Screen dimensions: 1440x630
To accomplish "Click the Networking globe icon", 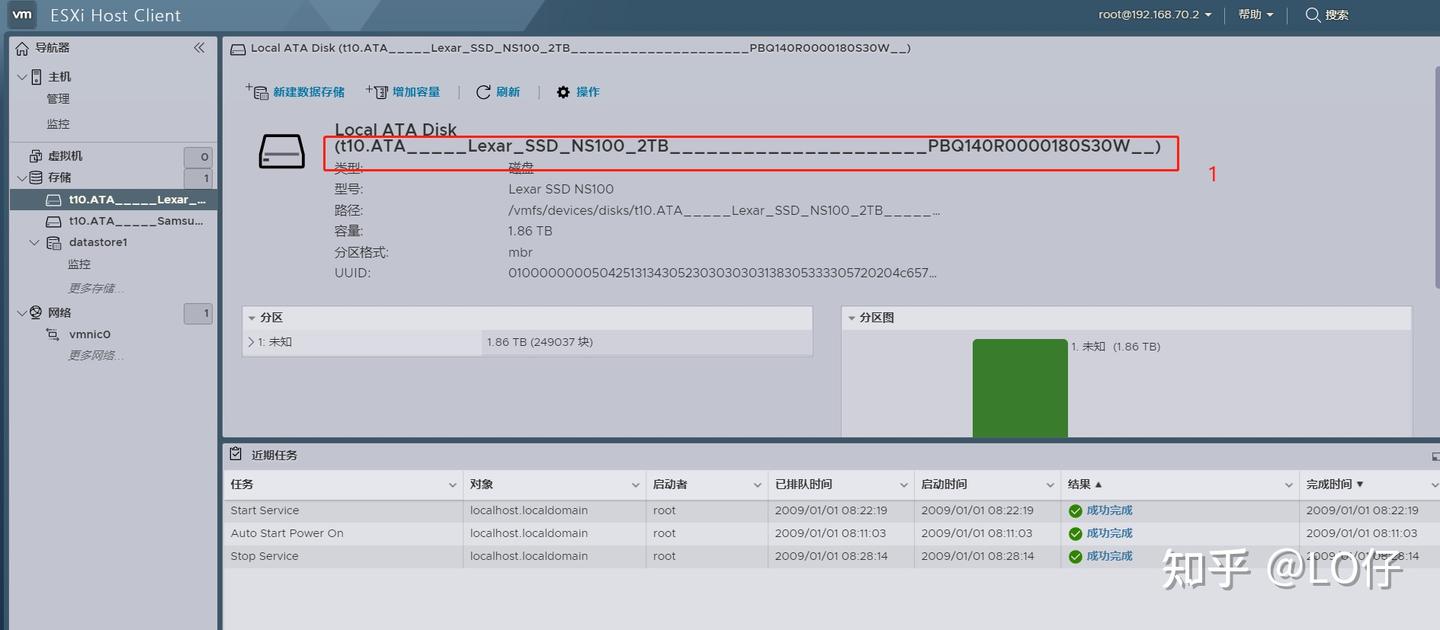I will (x=37, y=313).
